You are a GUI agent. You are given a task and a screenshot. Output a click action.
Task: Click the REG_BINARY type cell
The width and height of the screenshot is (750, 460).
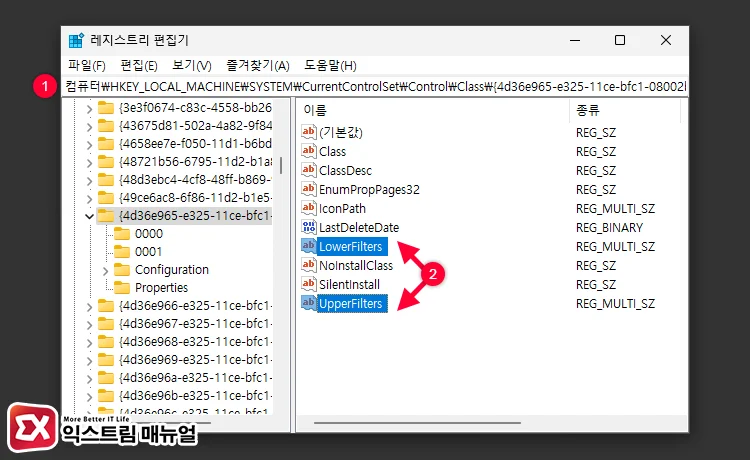click(x=609, y=228)
